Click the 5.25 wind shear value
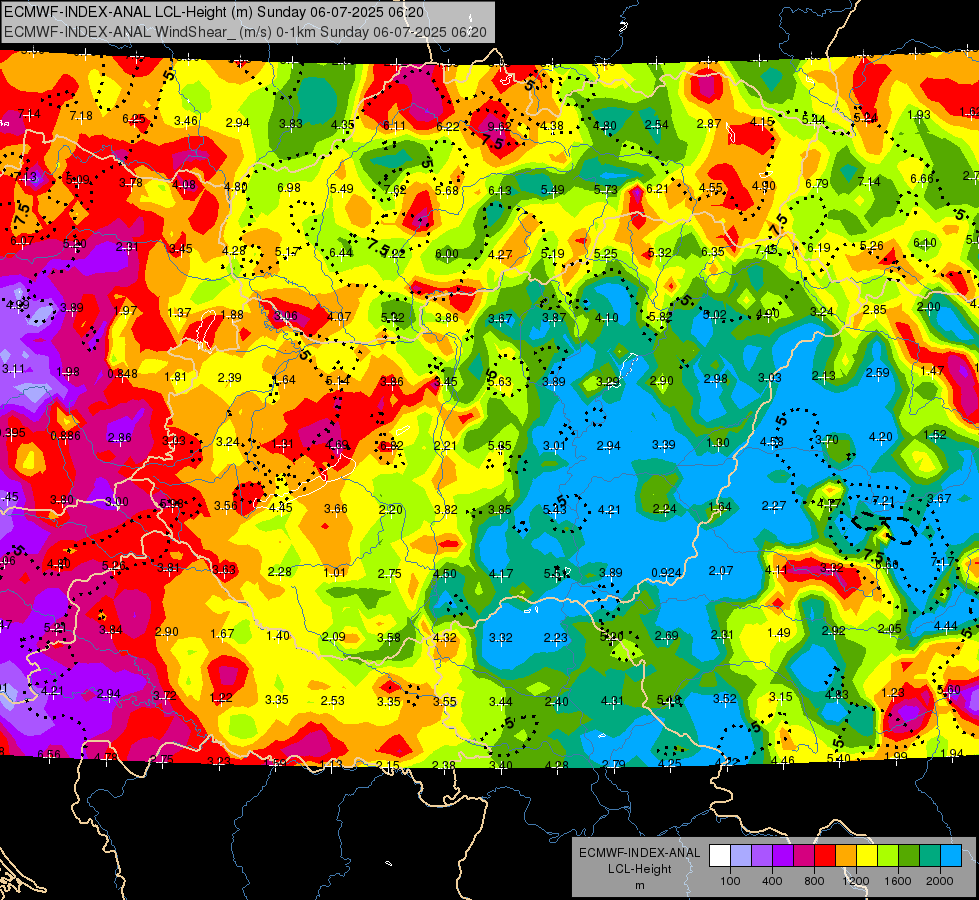Image resolution: width=979 pixels, height=900 pixels. pos(606,254)
